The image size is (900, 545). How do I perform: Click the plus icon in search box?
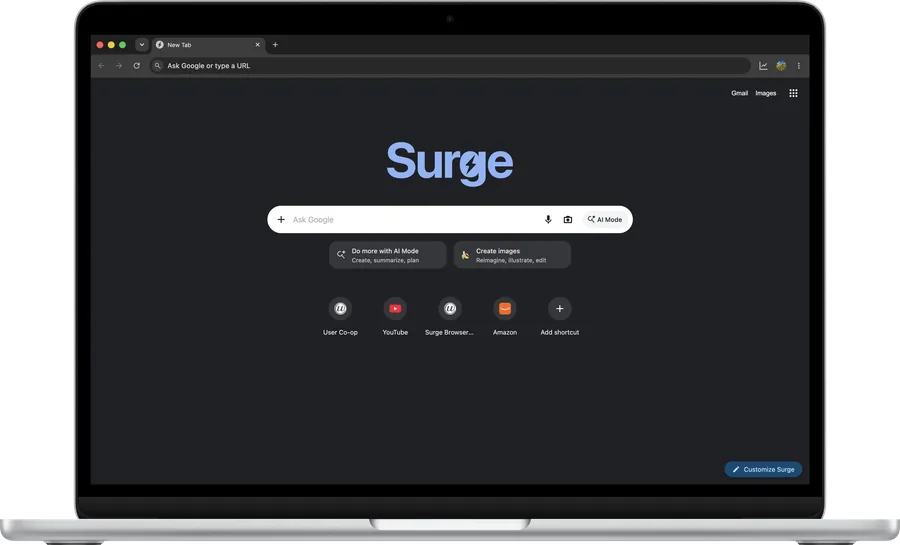281,220
